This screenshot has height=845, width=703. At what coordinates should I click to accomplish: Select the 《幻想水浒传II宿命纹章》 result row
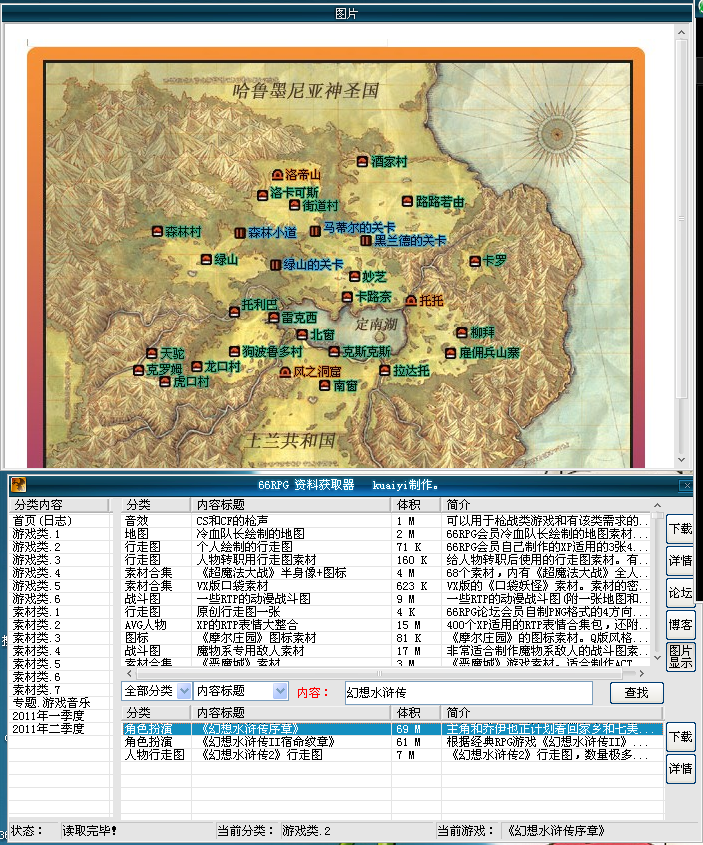click(392, 742)
